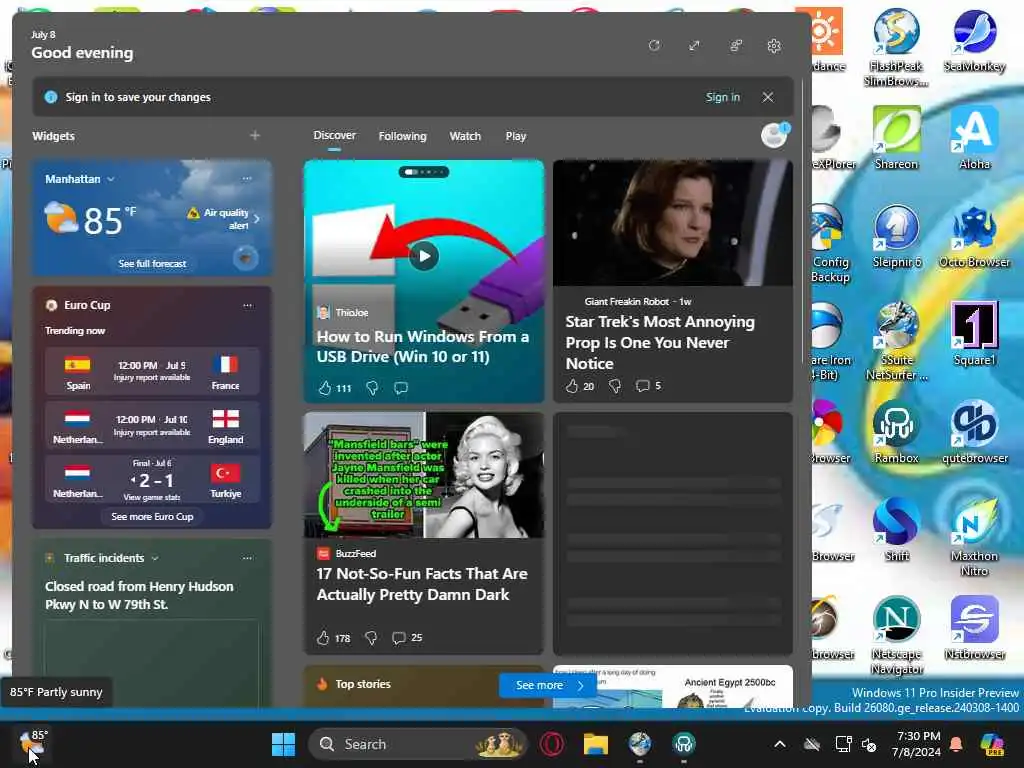Open Netherlands vs England match row

152,426
